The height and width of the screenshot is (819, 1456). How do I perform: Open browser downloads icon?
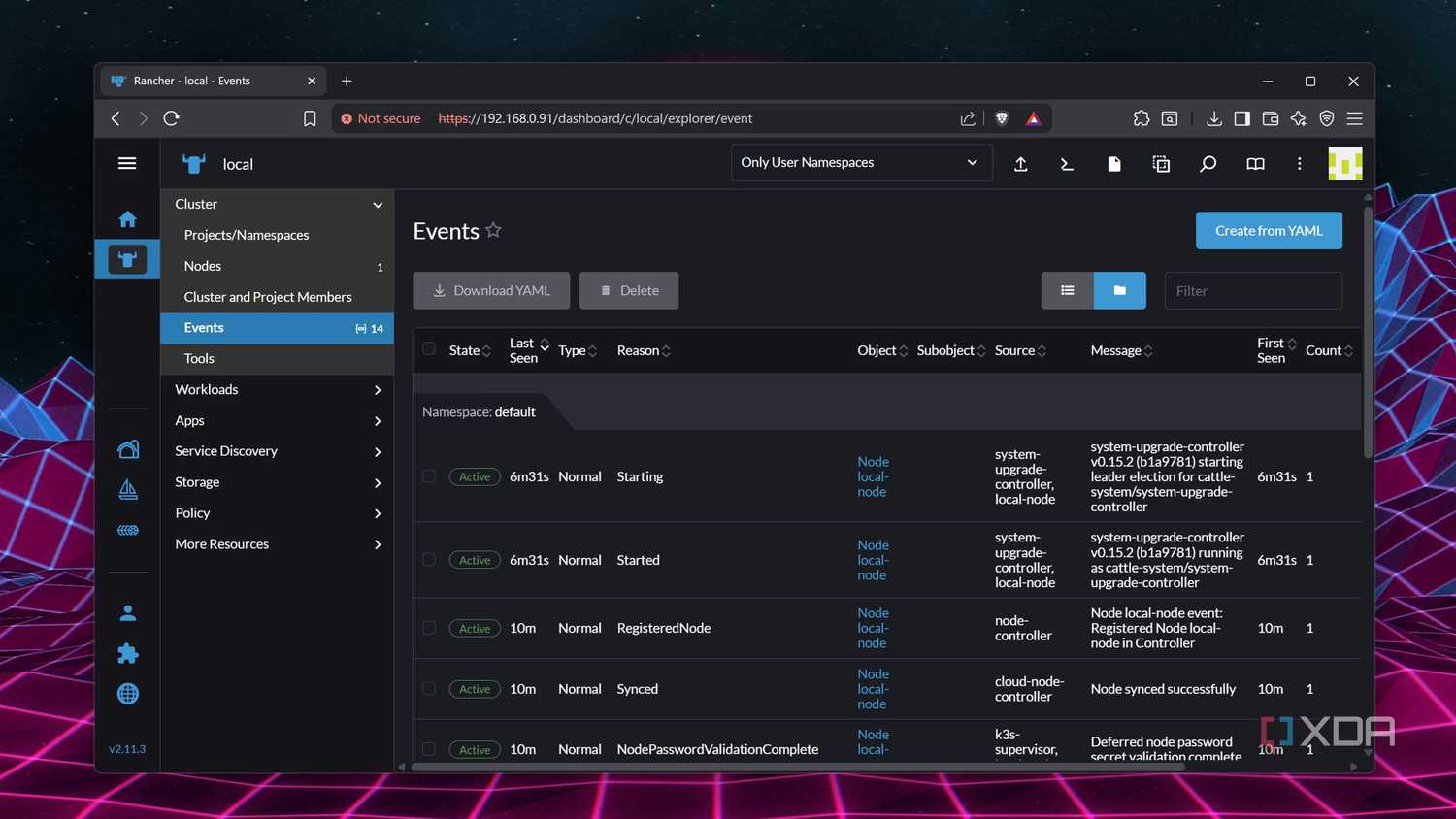point(1213,118)
